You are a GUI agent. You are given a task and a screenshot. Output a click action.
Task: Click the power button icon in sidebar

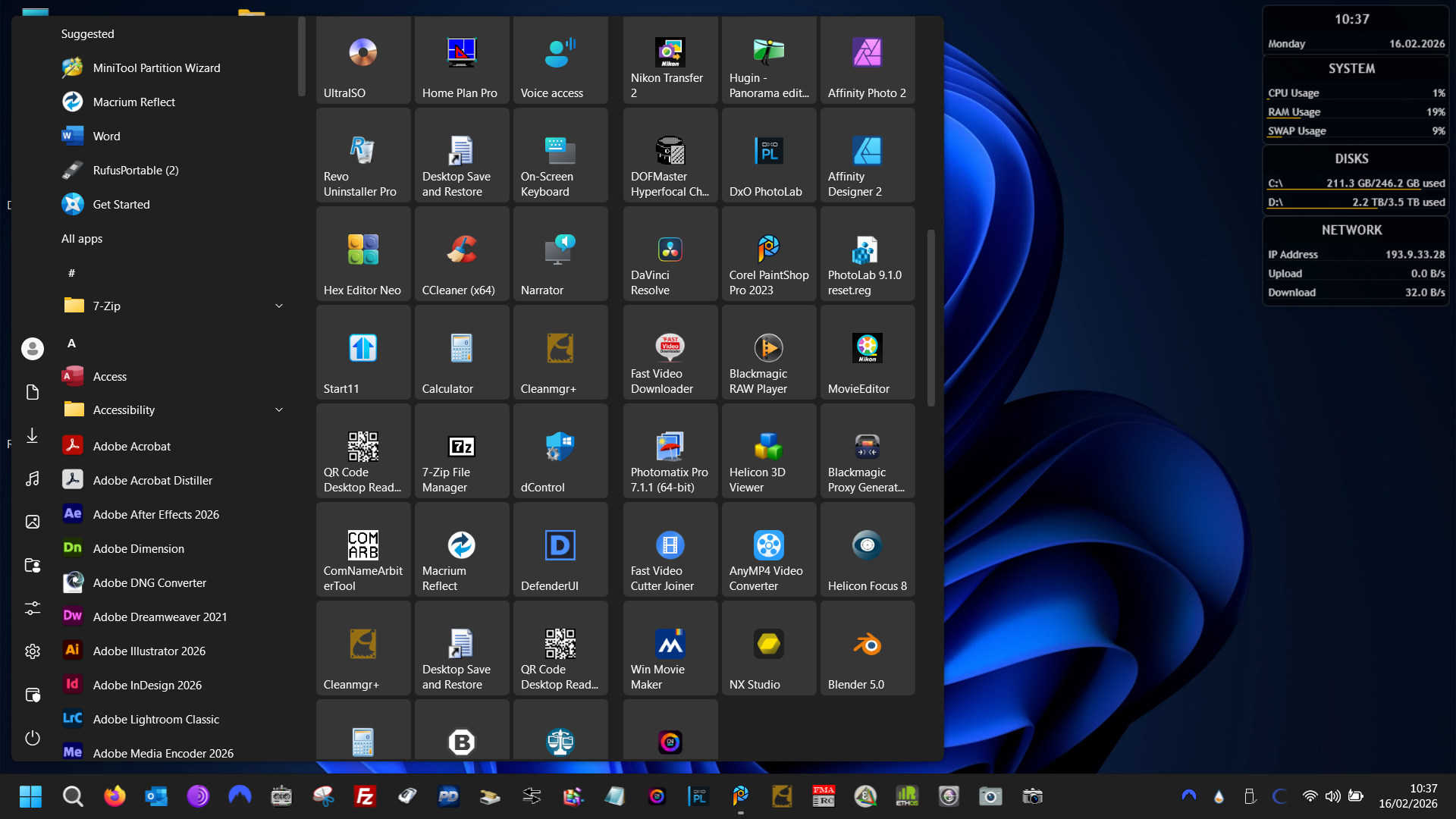tap(32, 738)
